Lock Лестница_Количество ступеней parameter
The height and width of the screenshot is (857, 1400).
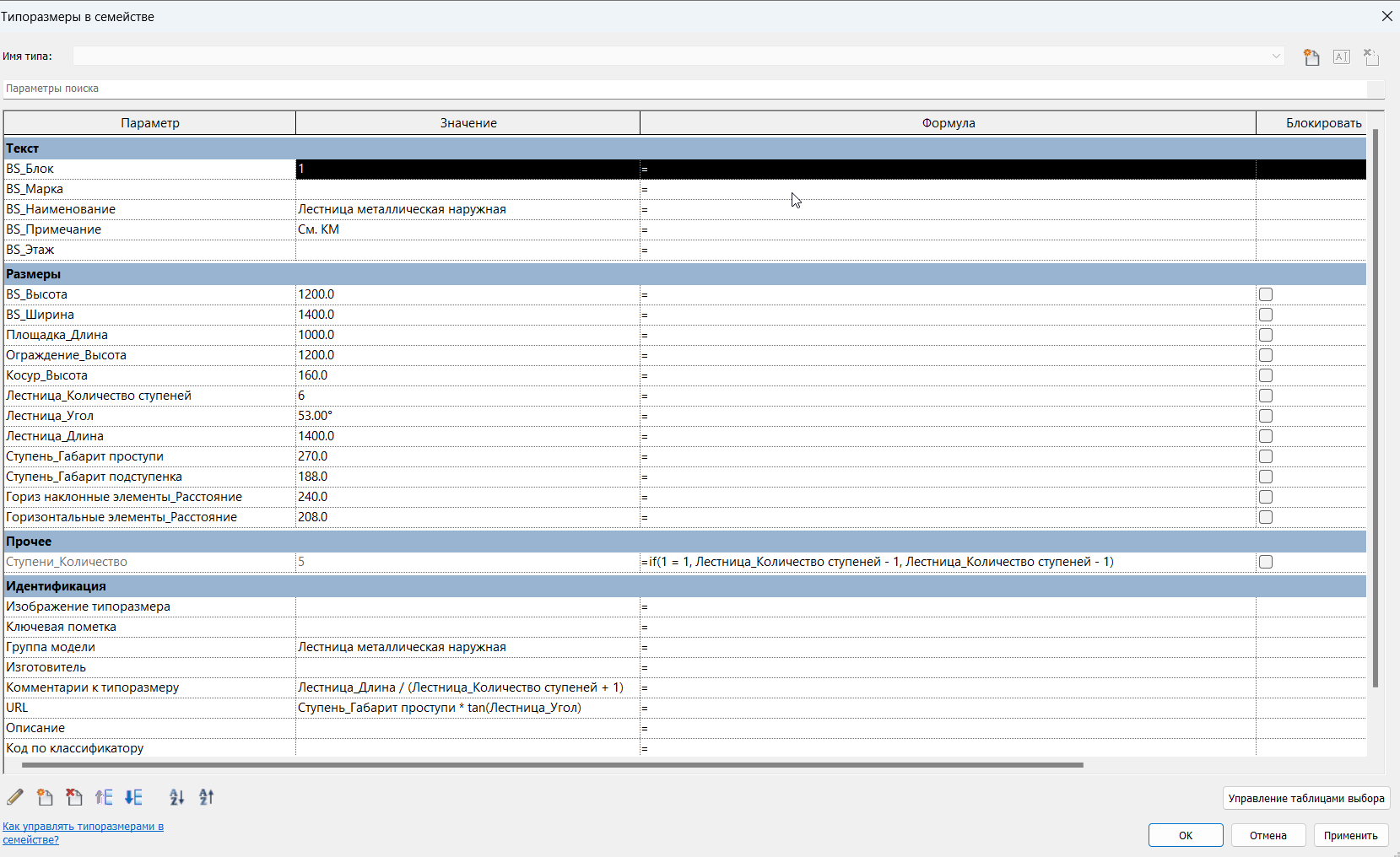coord(1266,396)
